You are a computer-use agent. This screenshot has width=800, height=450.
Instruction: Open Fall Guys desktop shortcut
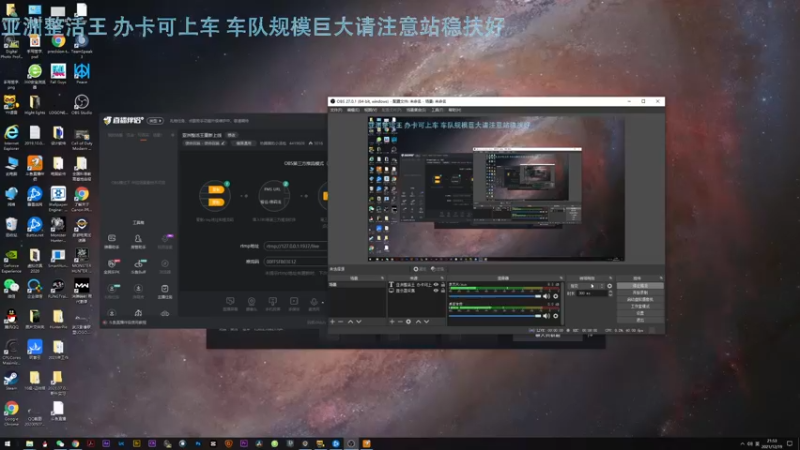(58, 73)
